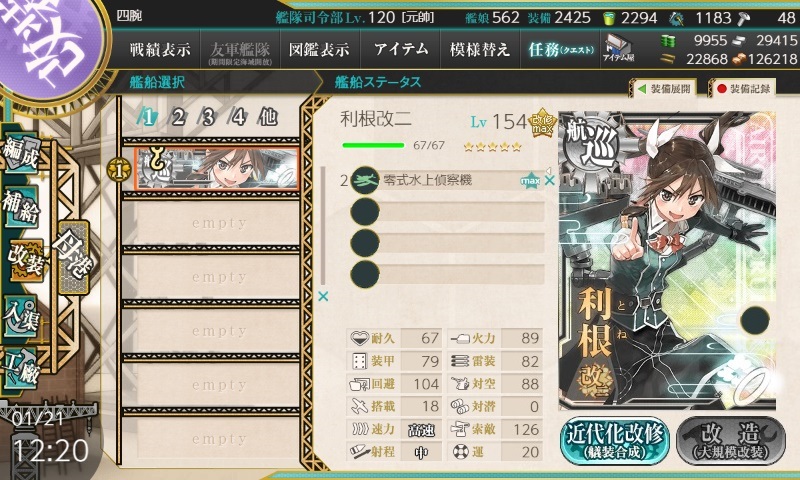
Task: Open the 補給 resupply icon
Action: [21, 206]
